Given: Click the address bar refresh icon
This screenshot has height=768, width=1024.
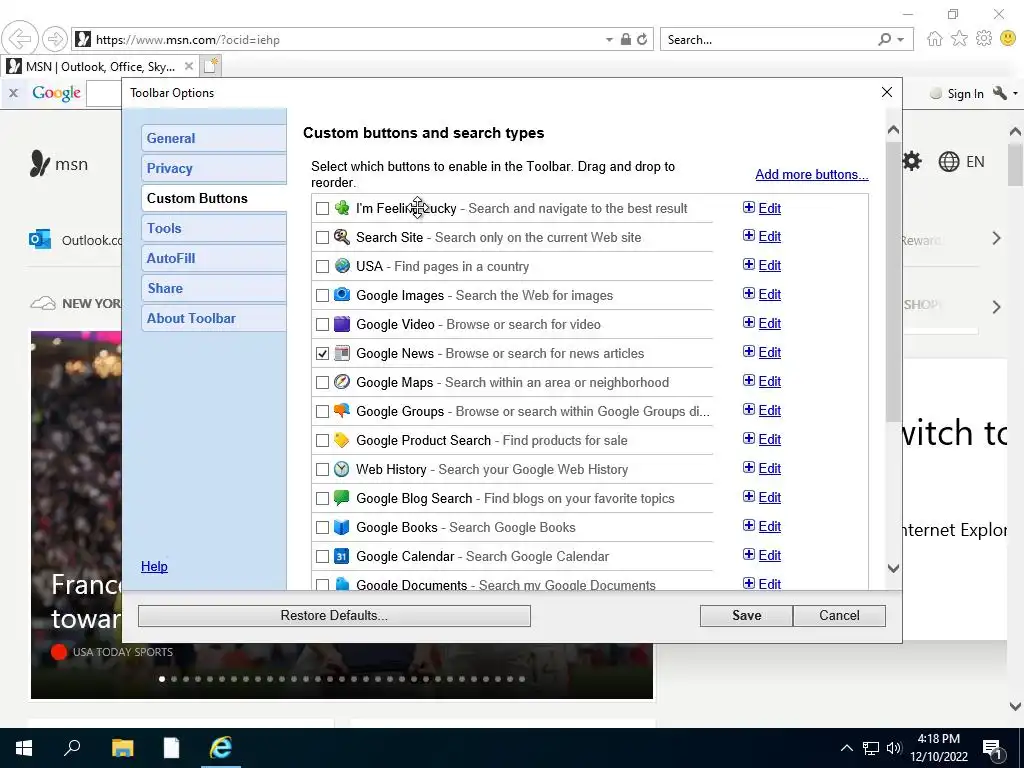Looking at the screenshot, I should pyautogui.click(x=642, y=40).
